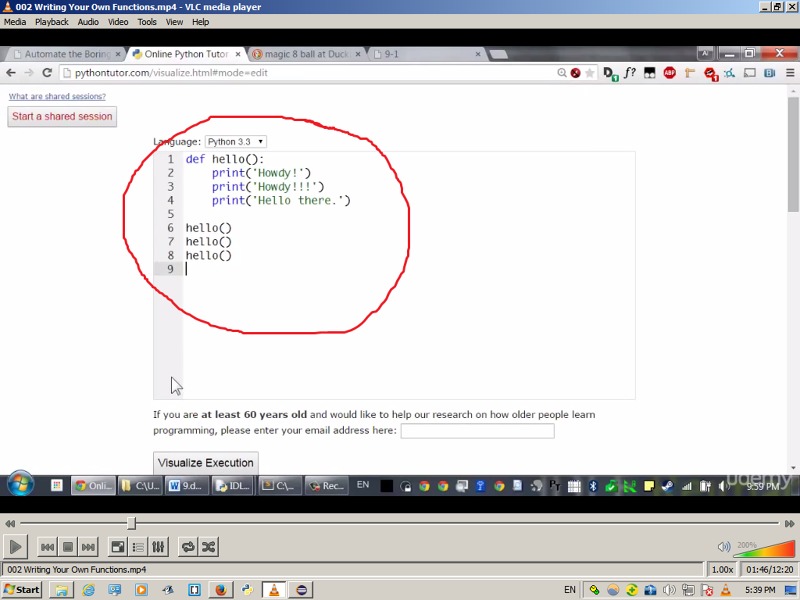Toggle loop playback mode
Image resolution: width=800 pixels, height=600 pixels.
click(x=187, y=547)
